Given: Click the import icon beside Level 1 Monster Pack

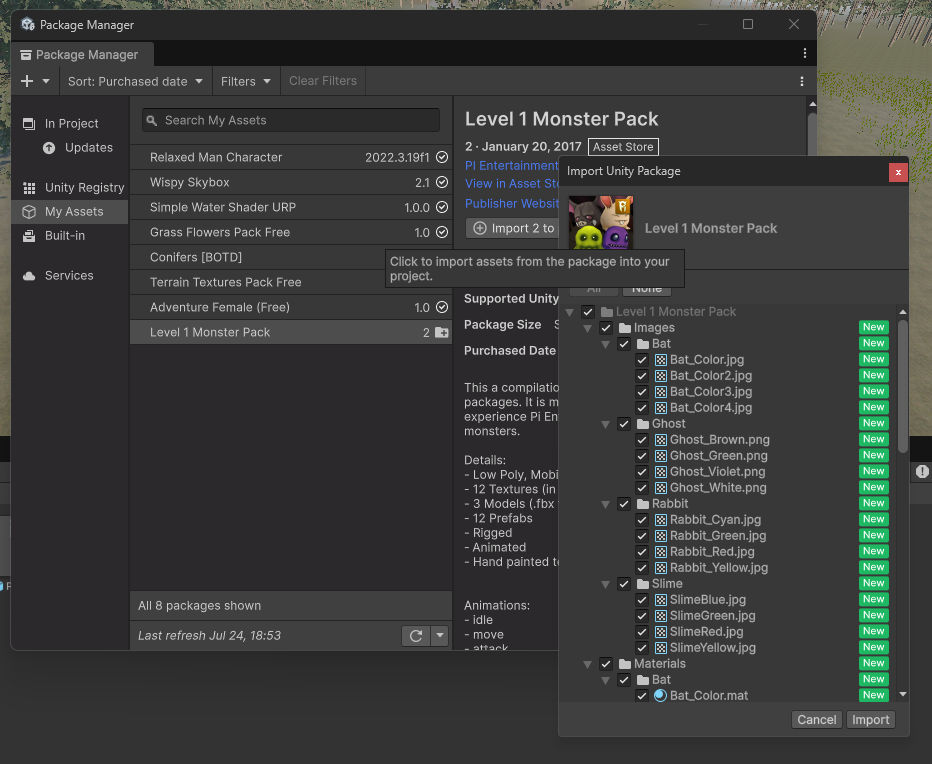Looking at the screenshot, I should [x=441, y=332].
